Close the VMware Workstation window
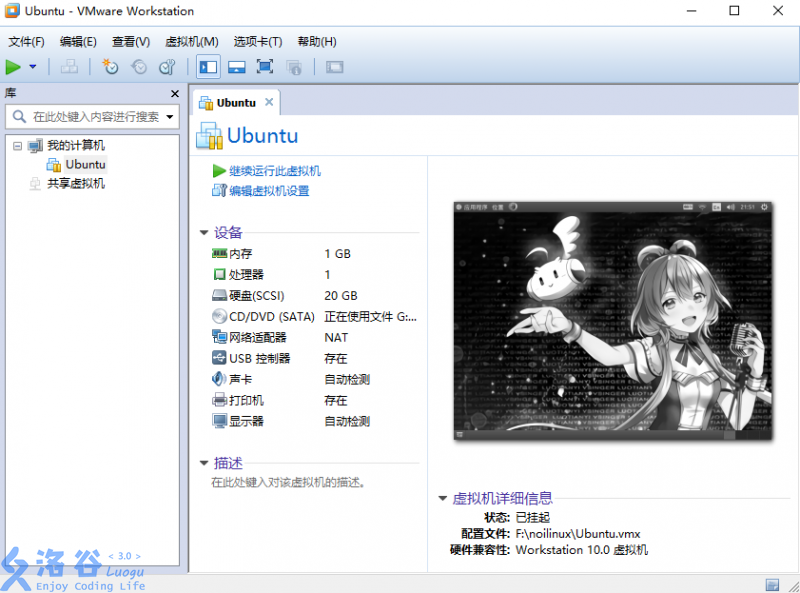The image size is (800, 593). [778, 11]
